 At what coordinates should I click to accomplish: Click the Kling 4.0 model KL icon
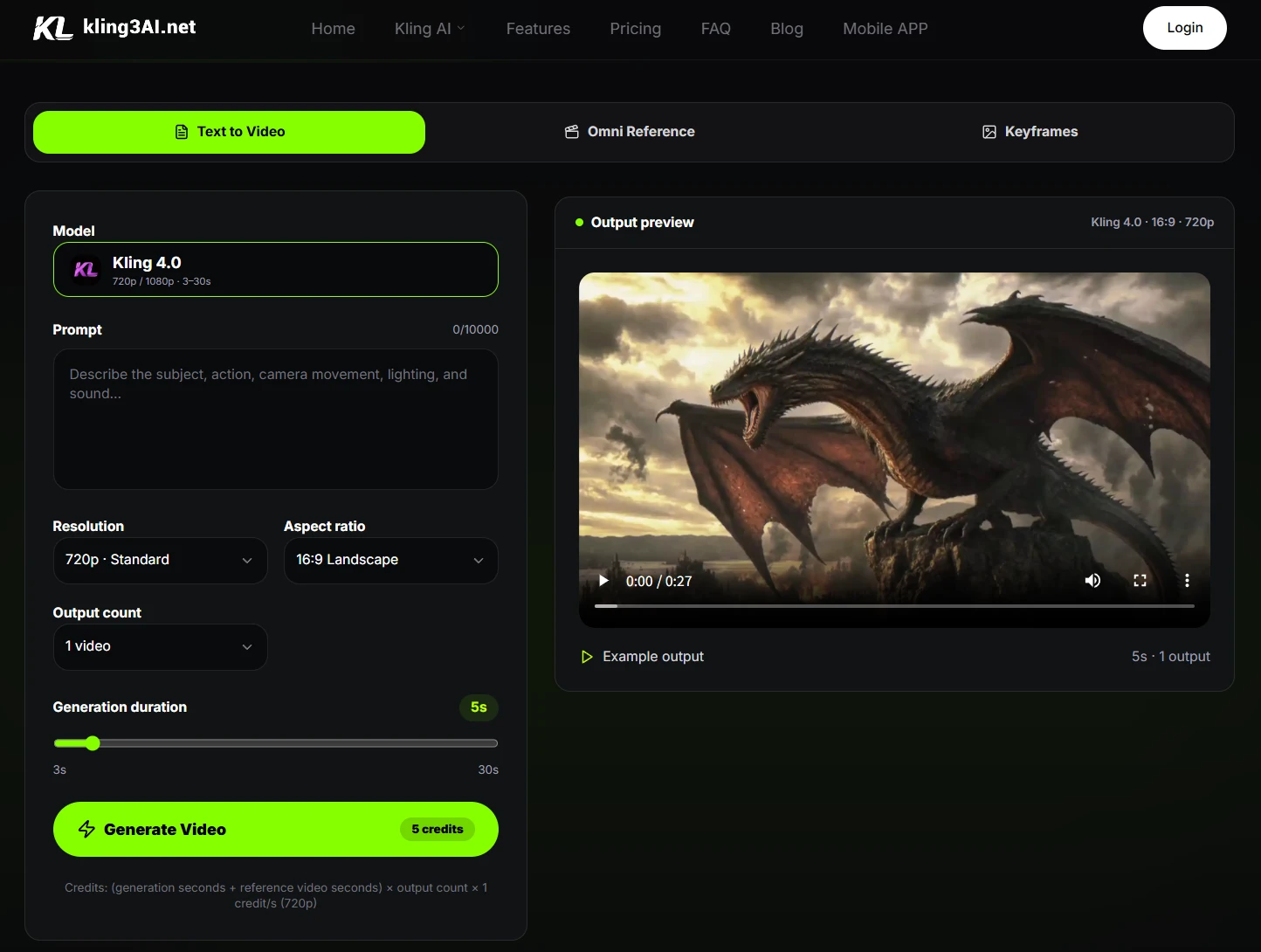[x=86, y=270]
